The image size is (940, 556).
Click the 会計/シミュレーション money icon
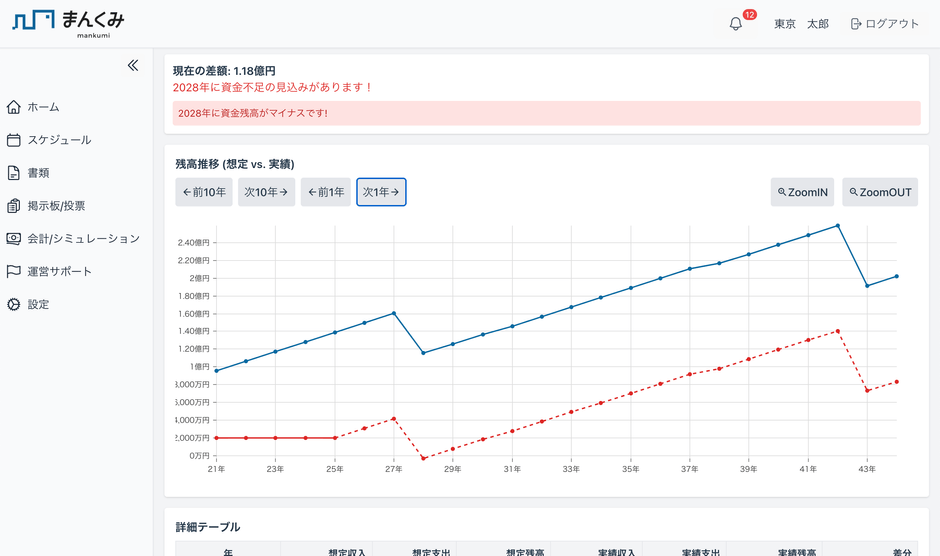pos(14,239)
